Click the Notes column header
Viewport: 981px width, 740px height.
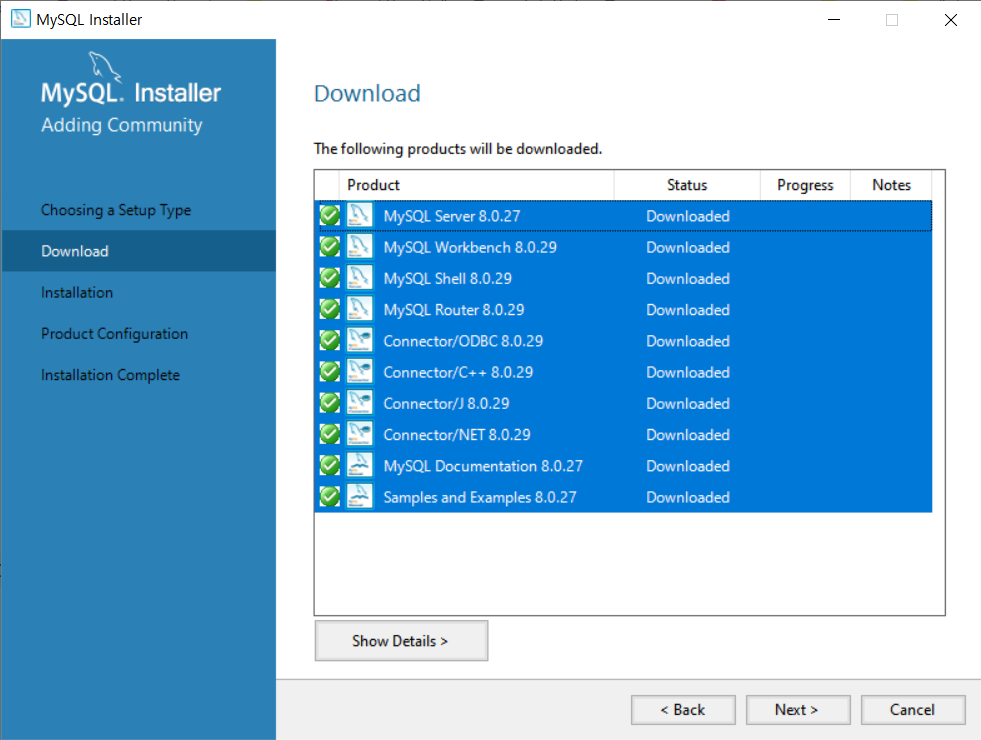(x=892, y=185)
